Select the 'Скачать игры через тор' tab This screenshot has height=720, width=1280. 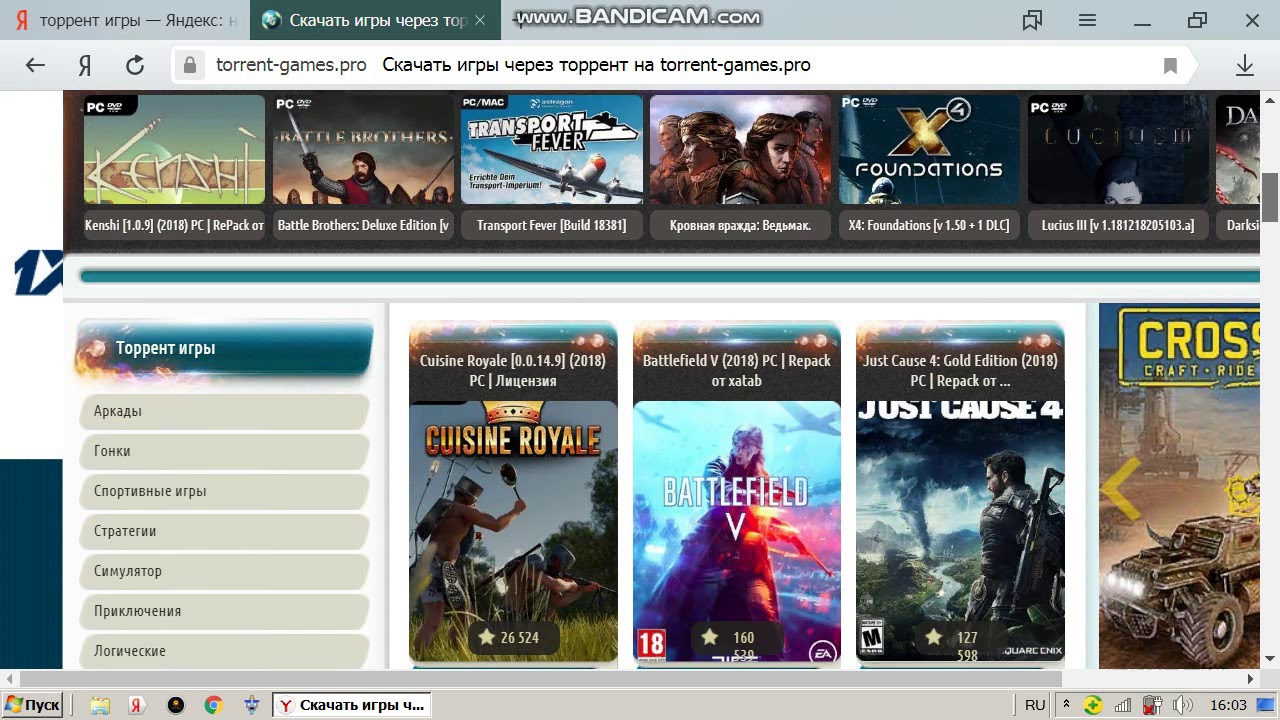click(375, 20)
